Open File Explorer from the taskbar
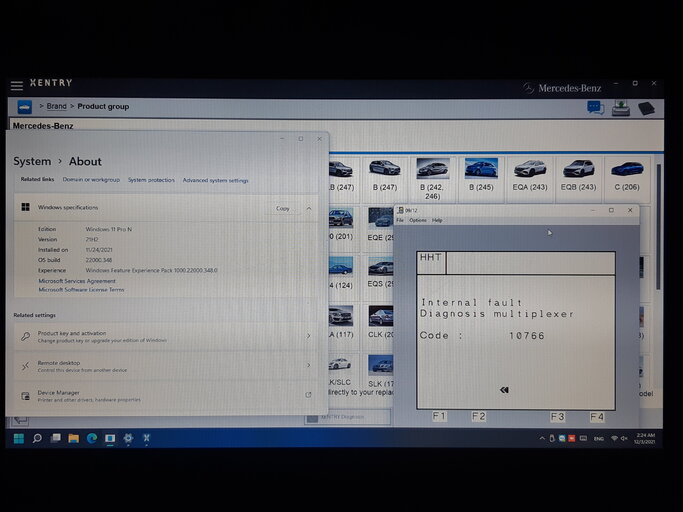The width and height of the screenshot is (683, 512). [74, 438]
